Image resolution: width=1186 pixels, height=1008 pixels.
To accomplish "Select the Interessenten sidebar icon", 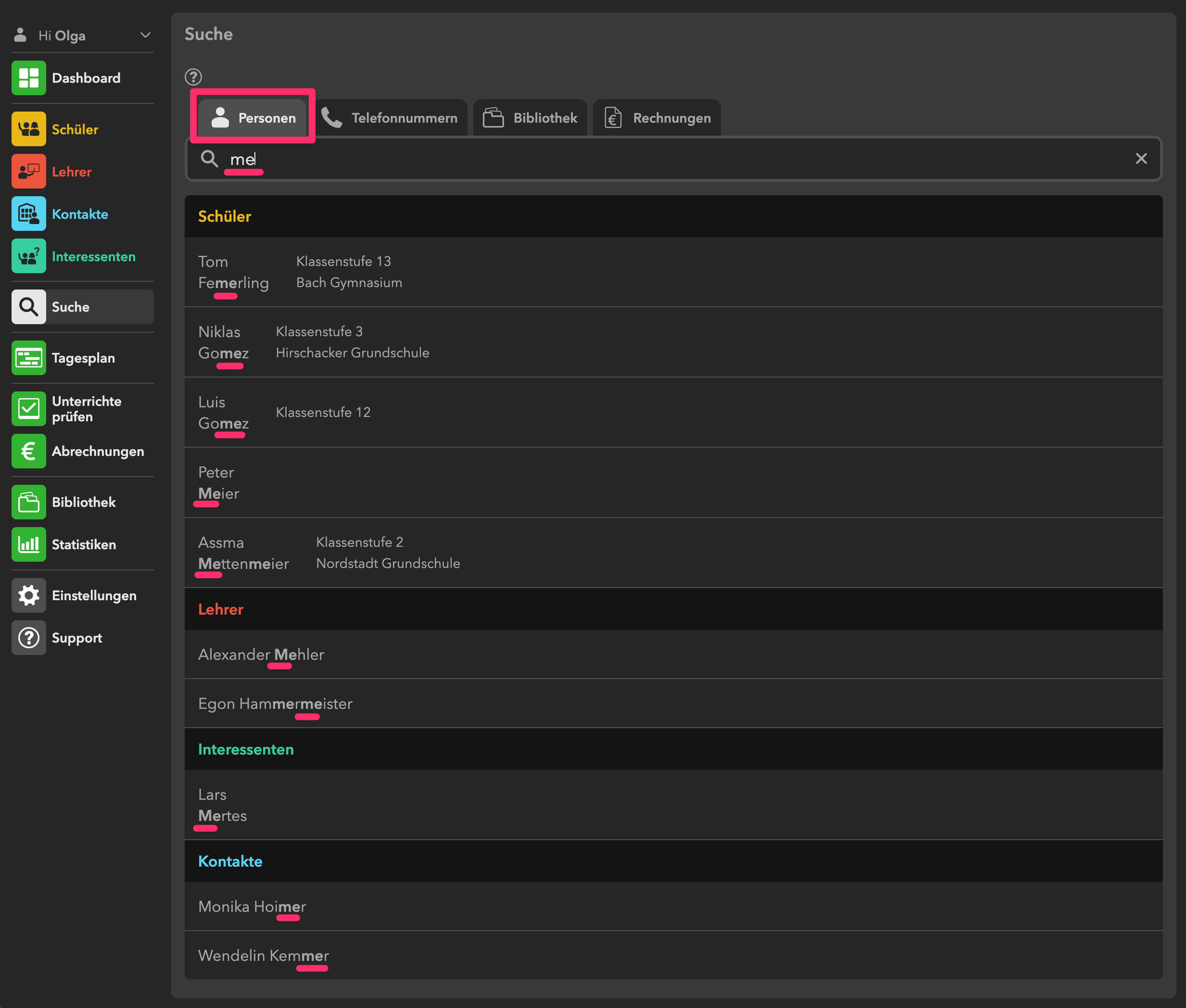I will coord(28,257).
